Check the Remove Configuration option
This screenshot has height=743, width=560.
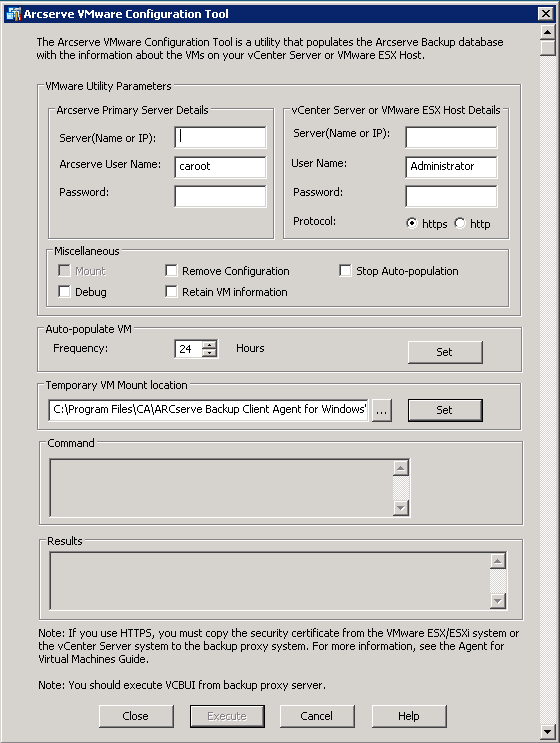(171, 271)
